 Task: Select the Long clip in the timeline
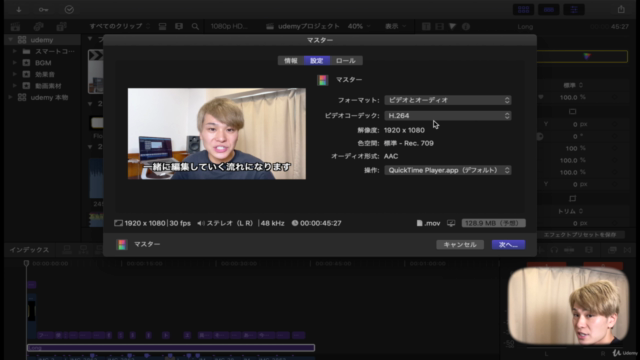tap(171, 348)
